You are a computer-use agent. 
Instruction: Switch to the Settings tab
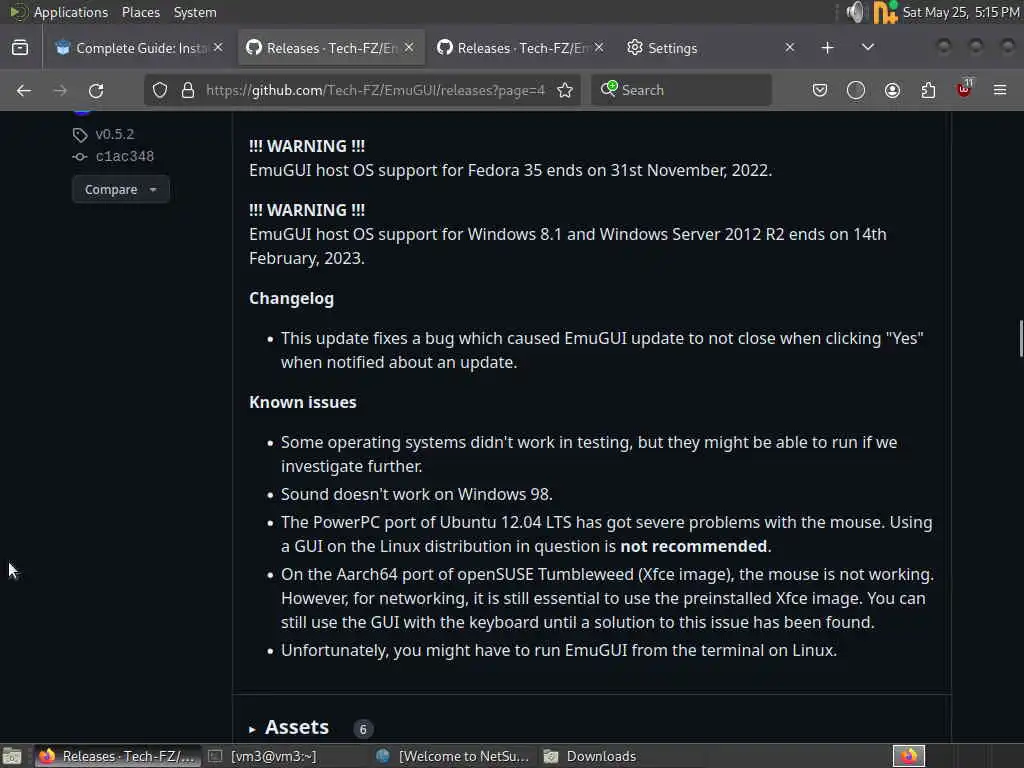[712, 48]
